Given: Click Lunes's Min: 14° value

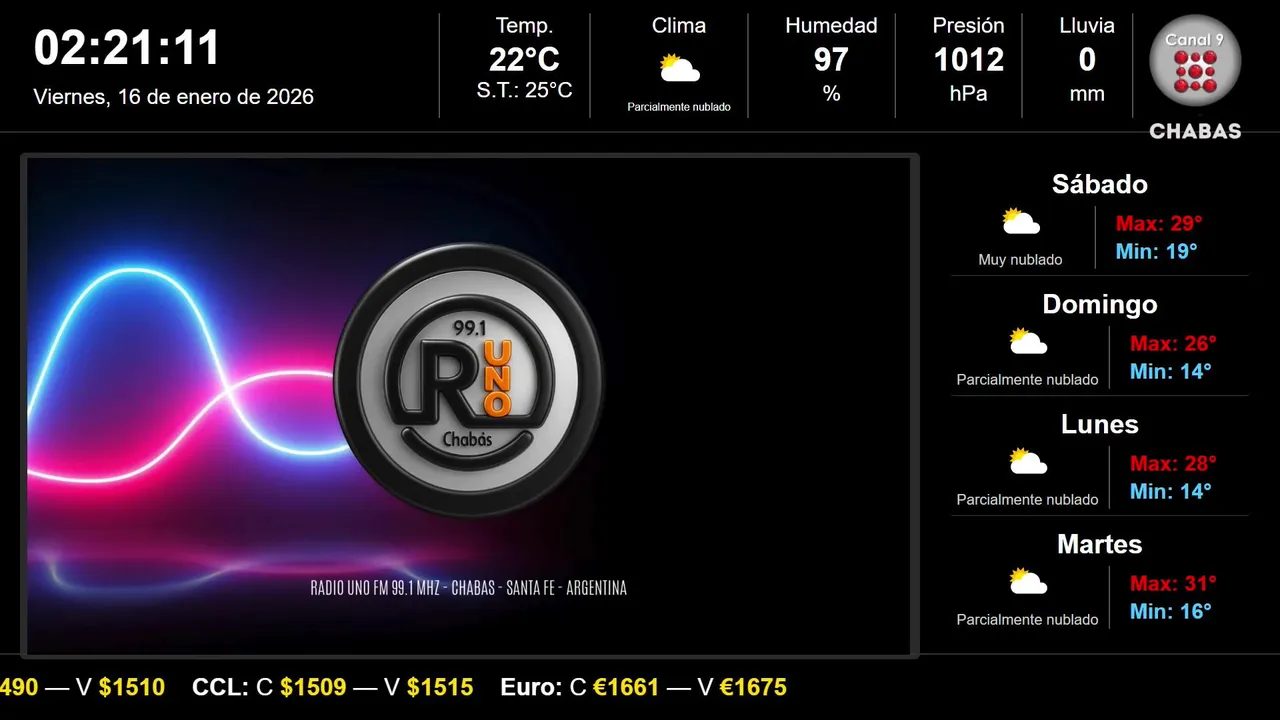Looking at the screenshot, I should pos(1170,491).
